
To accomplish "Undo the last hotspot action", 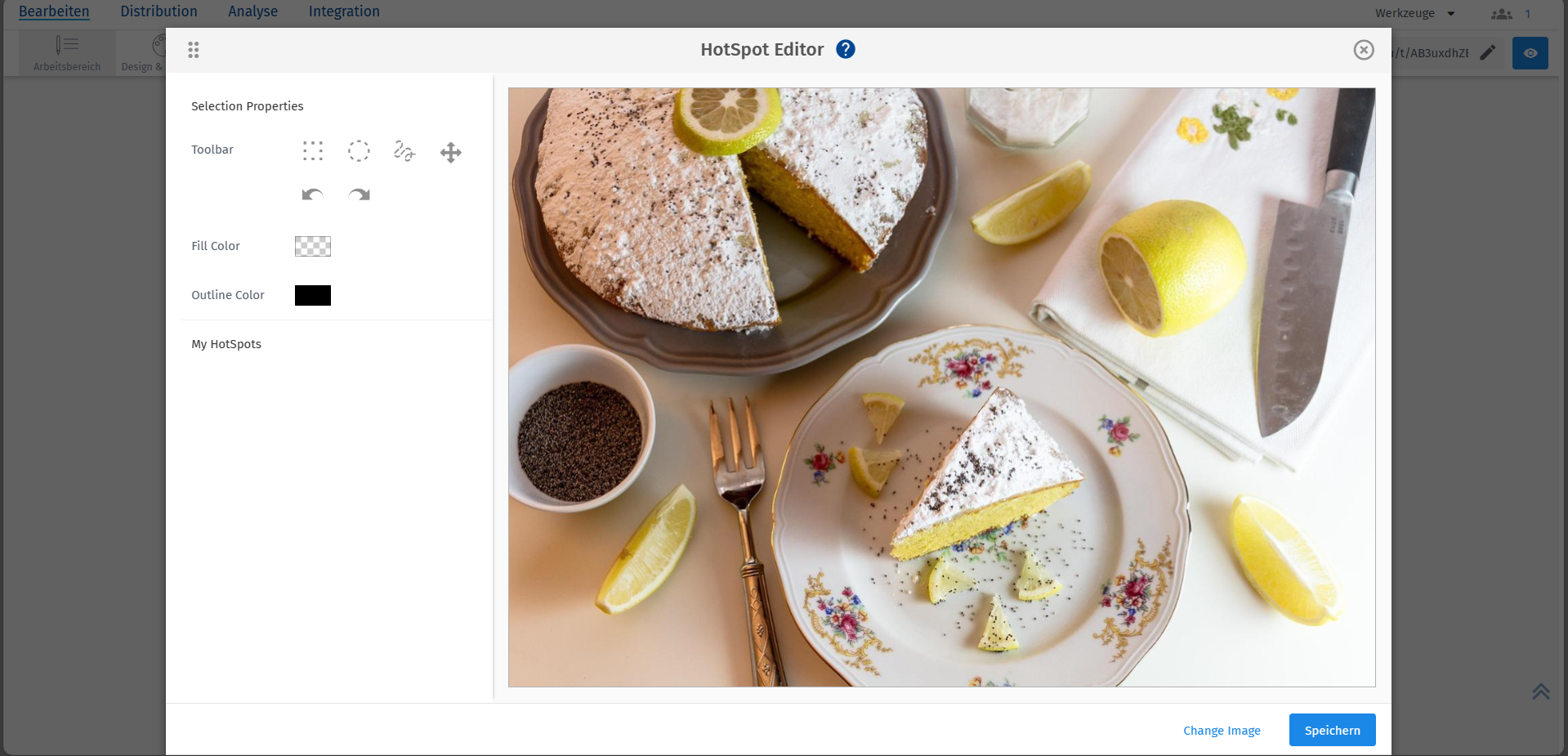I will coord(313,195).
